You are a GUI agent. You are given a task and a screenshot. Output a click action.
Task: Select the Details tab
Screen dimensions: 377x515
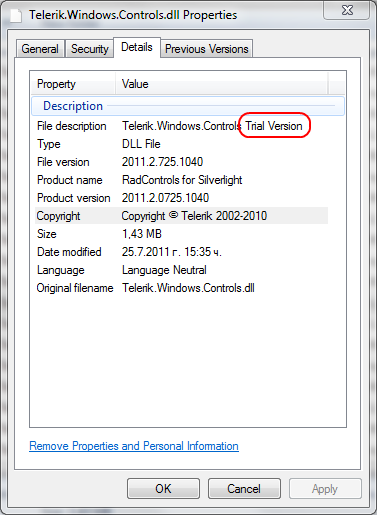click(x=137, y=47)
